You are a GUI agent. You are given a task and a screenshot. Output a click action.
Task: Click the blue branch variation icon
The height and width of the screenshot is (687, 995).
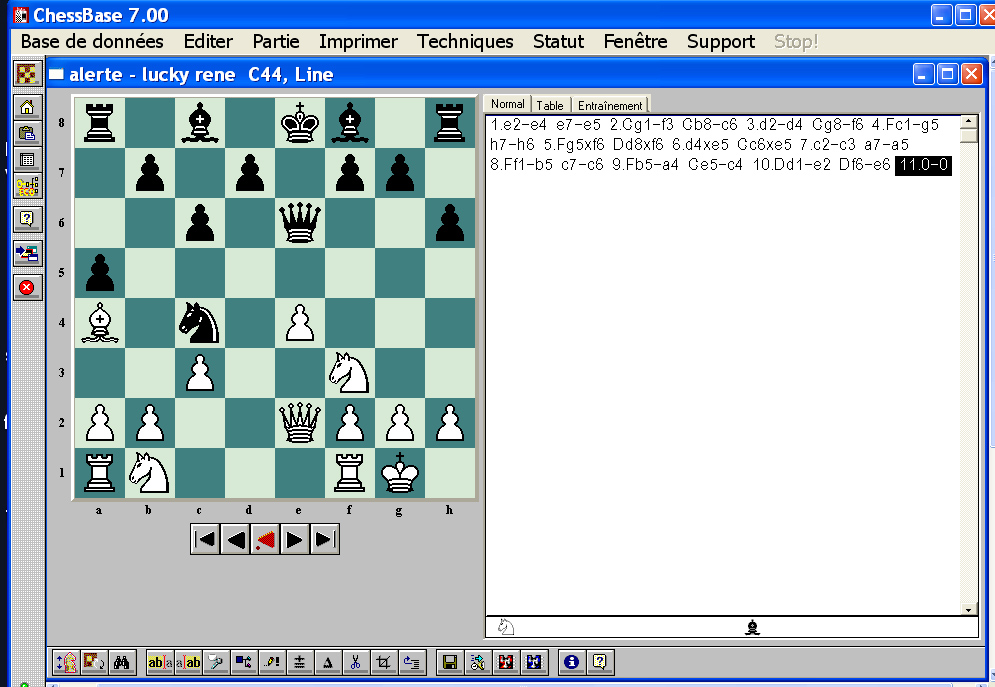[x=244, y=662]
